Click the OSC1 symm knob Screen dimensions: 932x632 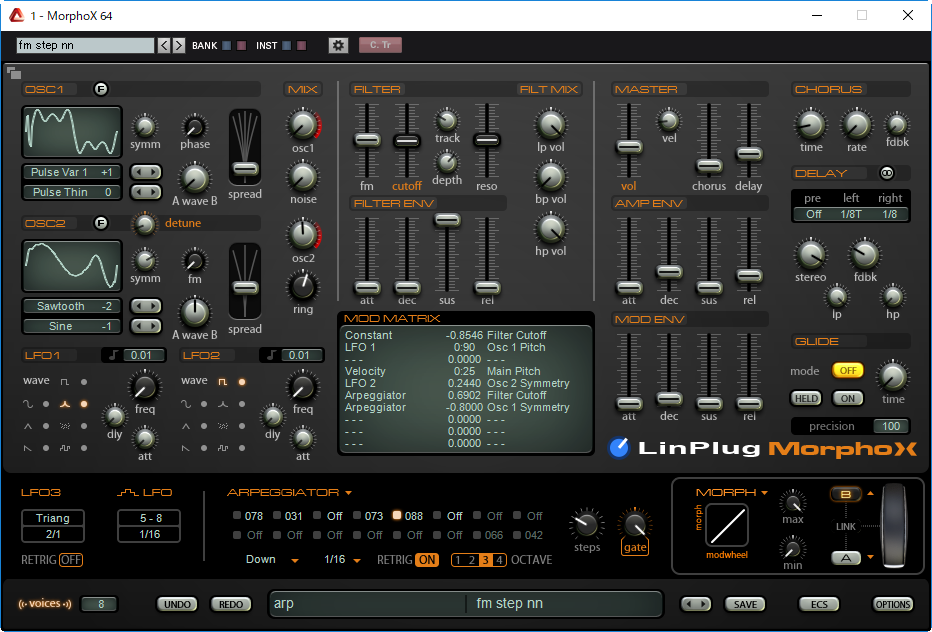coord(144,127)
